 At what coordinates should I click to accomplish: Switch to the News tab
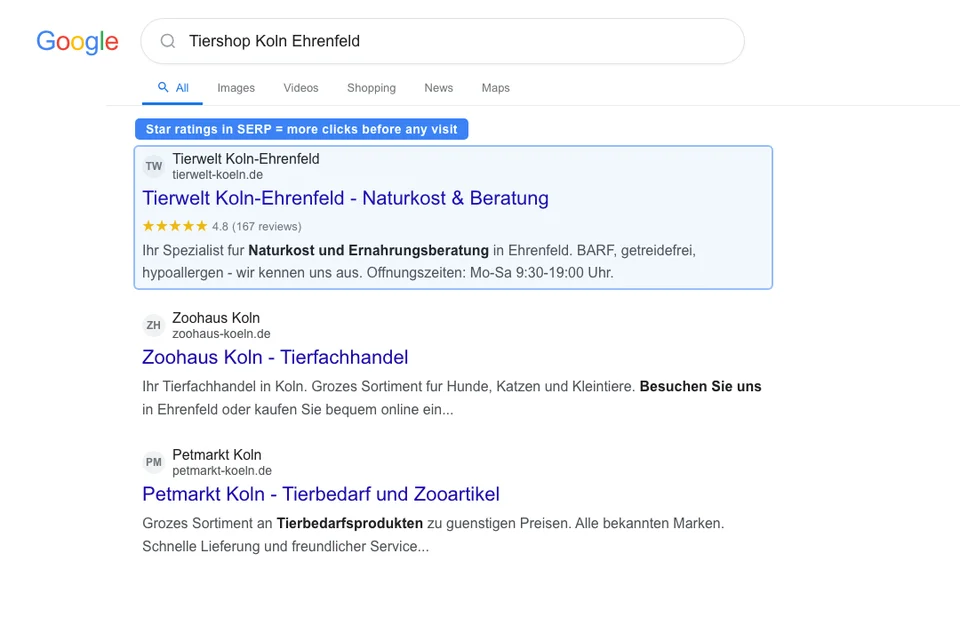pos(438,88)
